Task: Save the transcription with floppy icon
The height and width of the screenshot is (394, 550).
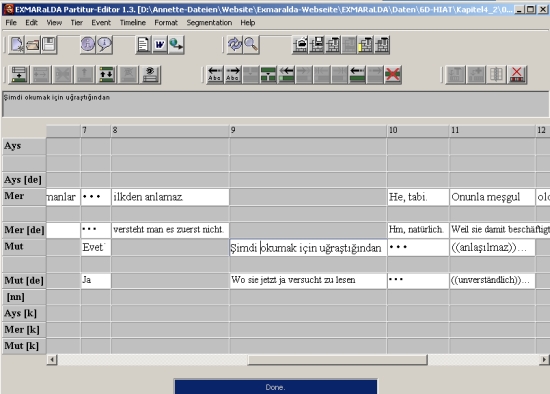Action: coord(49,45)
